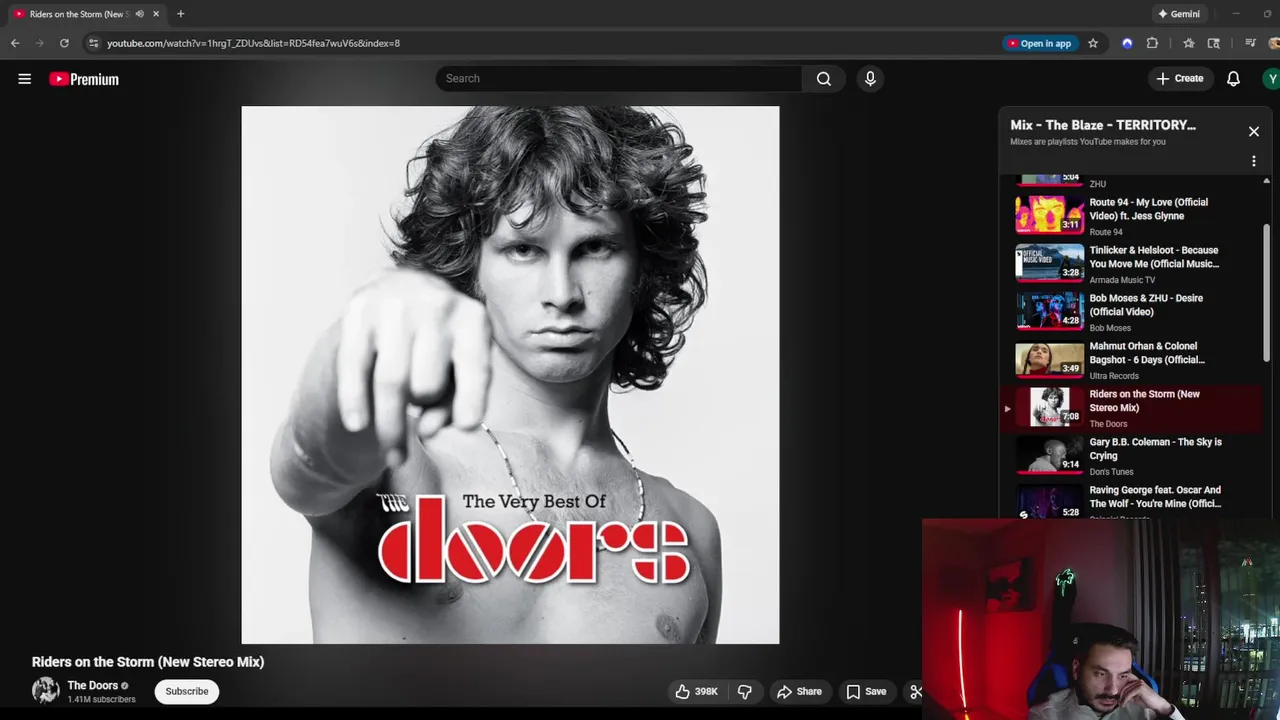Open the account avatar menu

(1272, 78)
